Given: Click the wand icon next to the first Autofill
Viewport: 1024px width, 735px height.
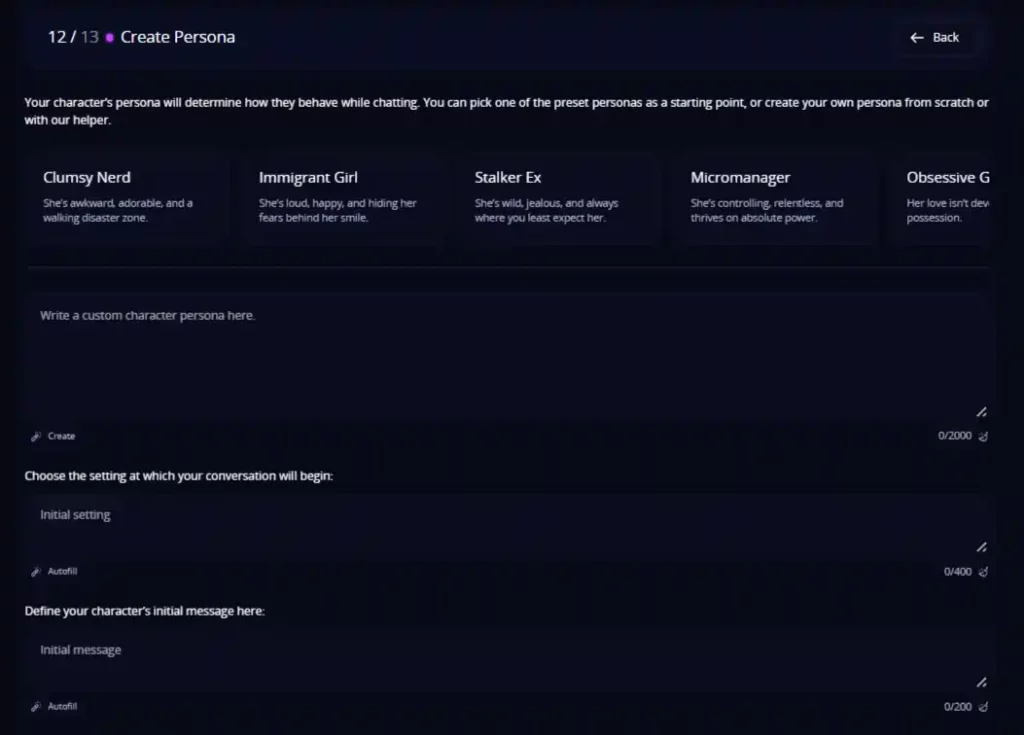Looking at the screenshot, I should click(x=36, y=571).
